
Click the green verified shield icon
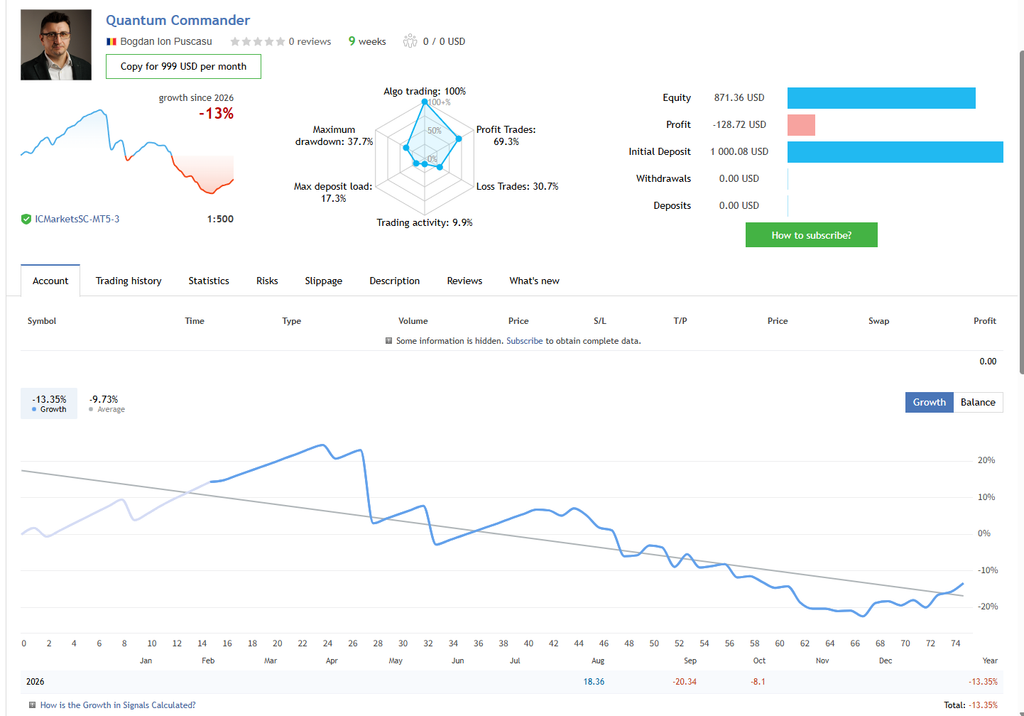tap(26, 220)
